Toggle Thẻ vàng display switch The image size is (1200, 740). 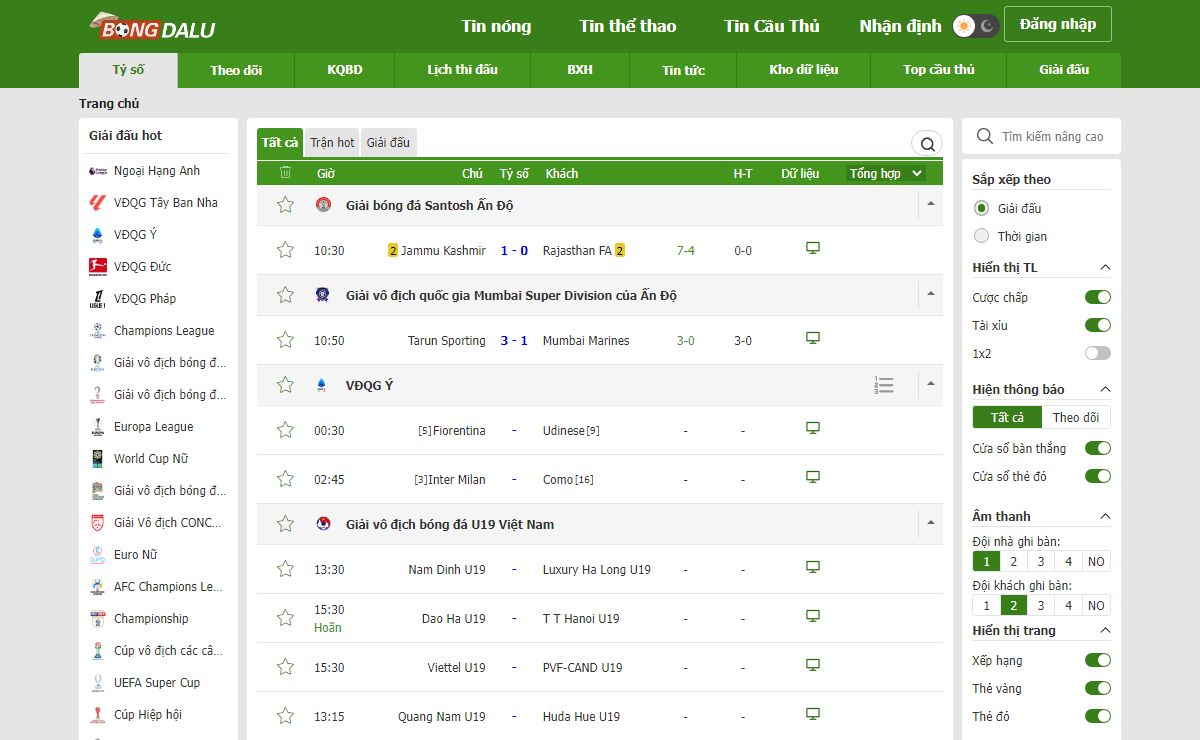coord(1098,688)
